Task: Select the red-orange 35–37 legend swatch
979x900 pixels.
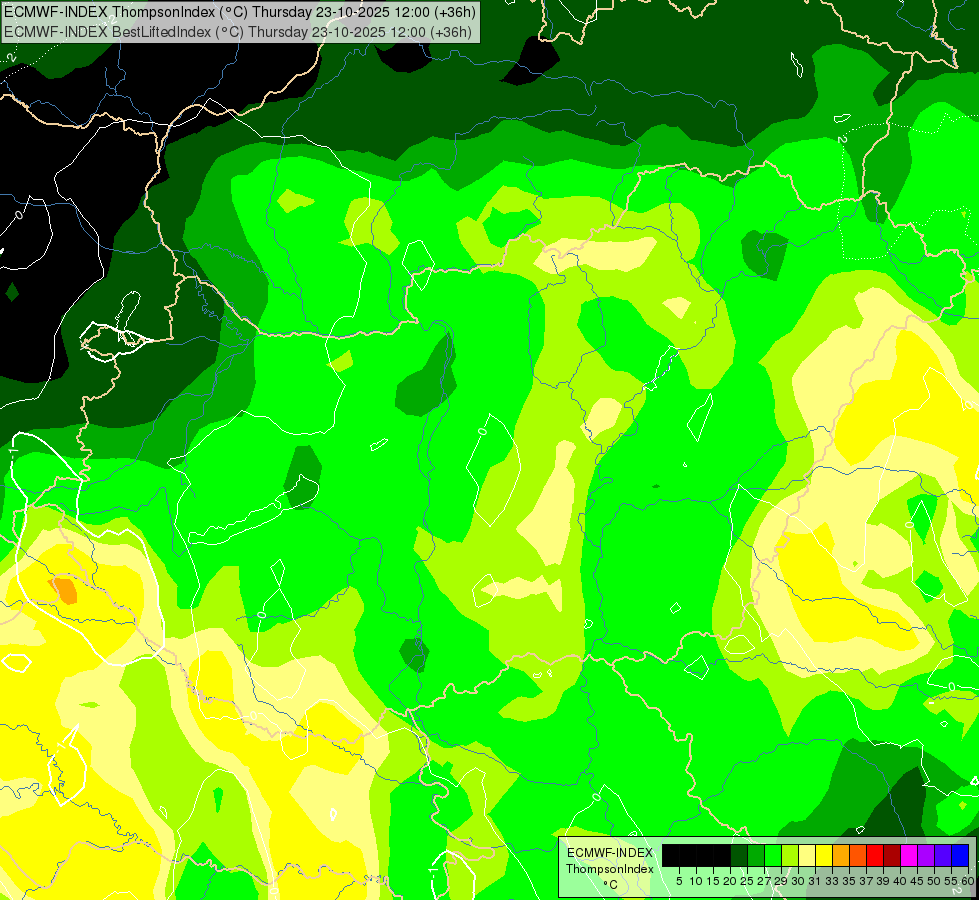Action: [858, 856]
